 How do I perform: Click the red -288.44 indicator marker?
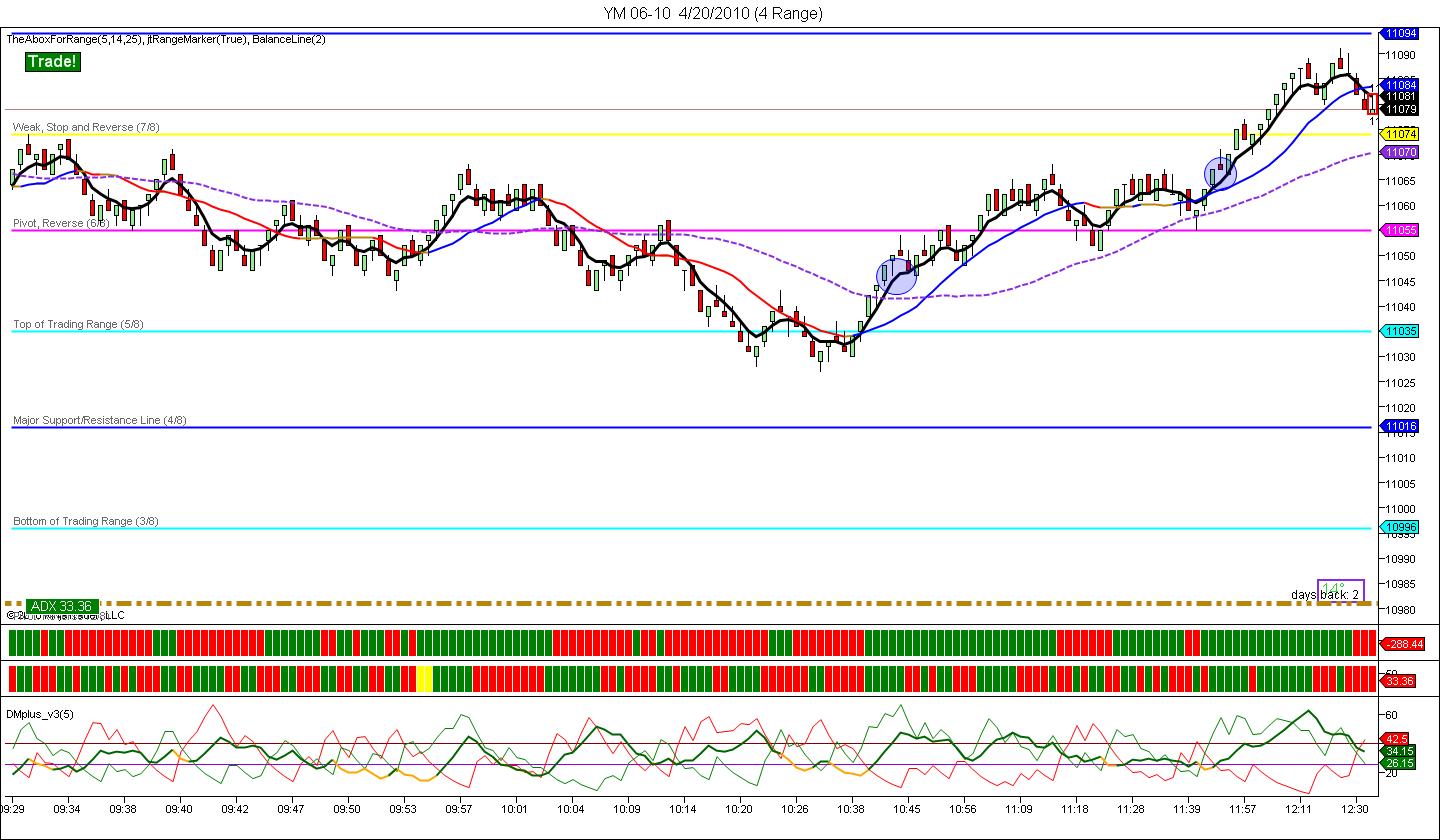(1402, 644)
